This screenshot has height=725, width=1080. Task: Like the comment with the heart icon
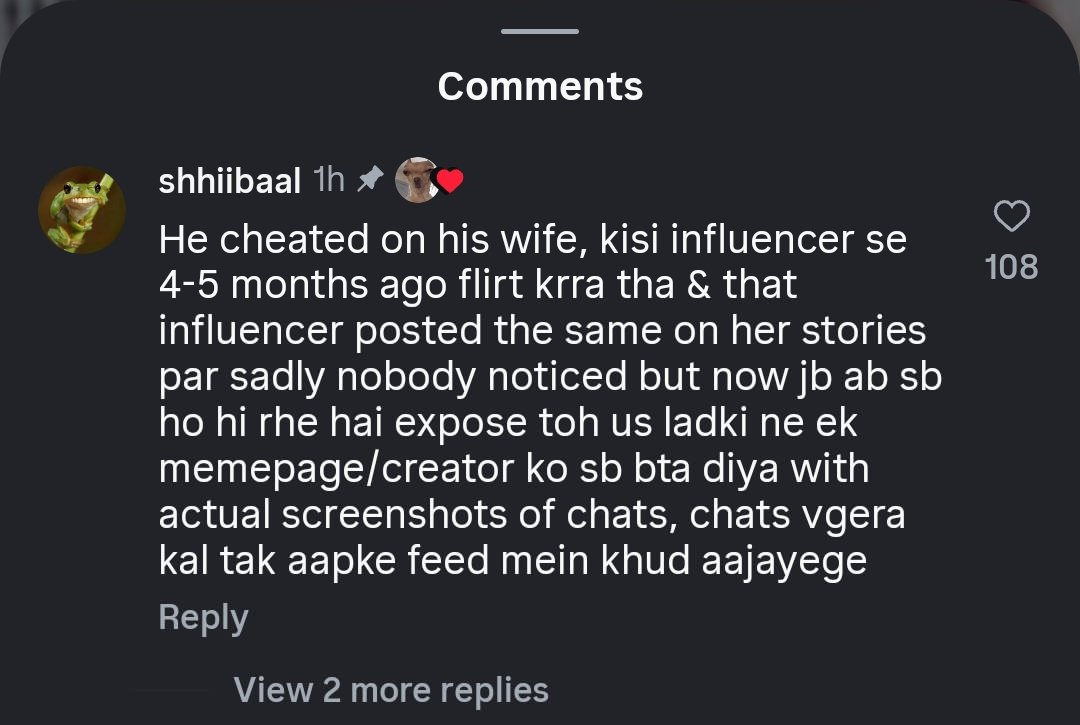pyautogui.click(x=1012, y=216)
